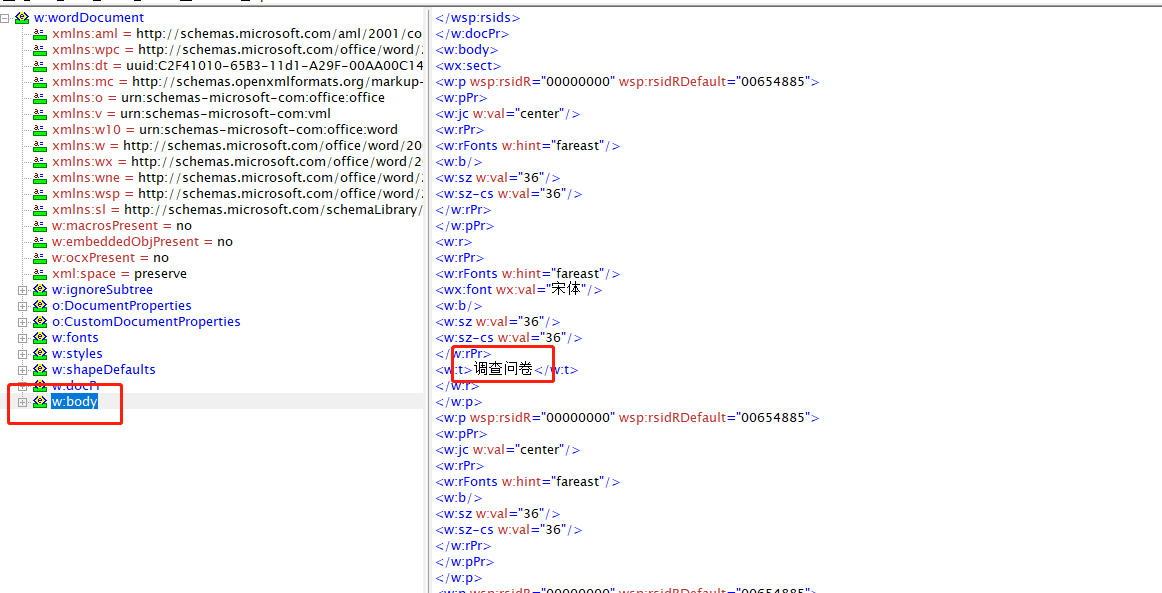Viewport: 1162px width, 593px height.
Task: Expand the w:ignoreSubtree node
Action: coord(22,290)
